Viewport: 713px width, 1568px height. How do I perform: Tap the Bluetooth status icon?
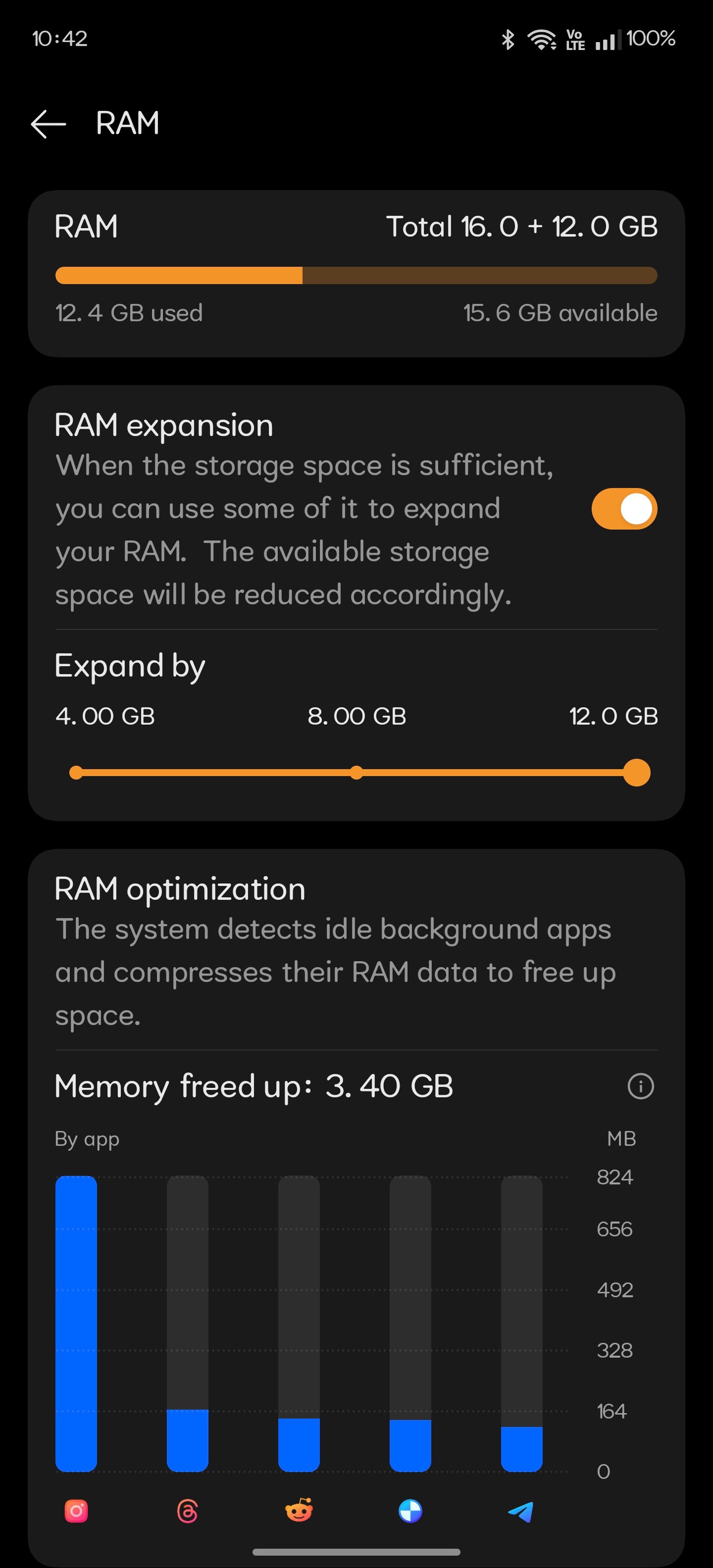(x=508, y=40)
